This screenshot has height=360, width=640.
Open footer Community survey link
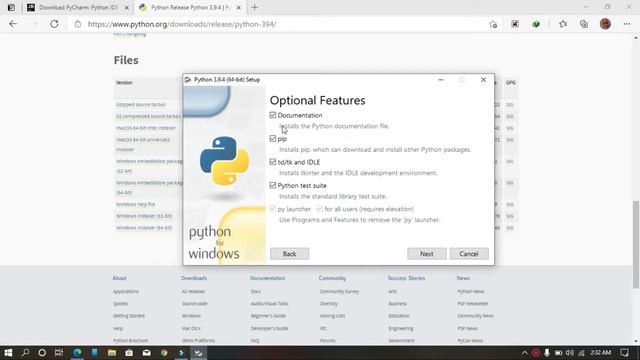(x=339, y=291)
